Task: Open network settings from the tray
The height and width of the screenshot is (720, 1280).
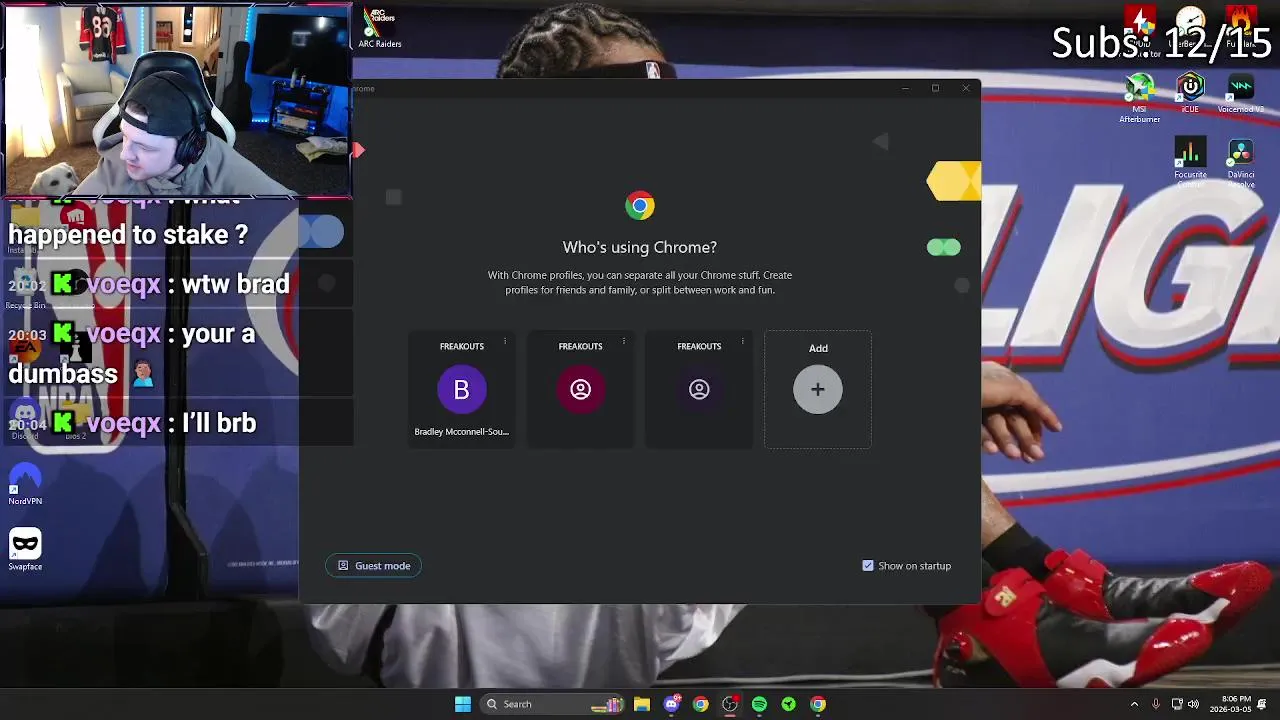Action: [1177, 704]
